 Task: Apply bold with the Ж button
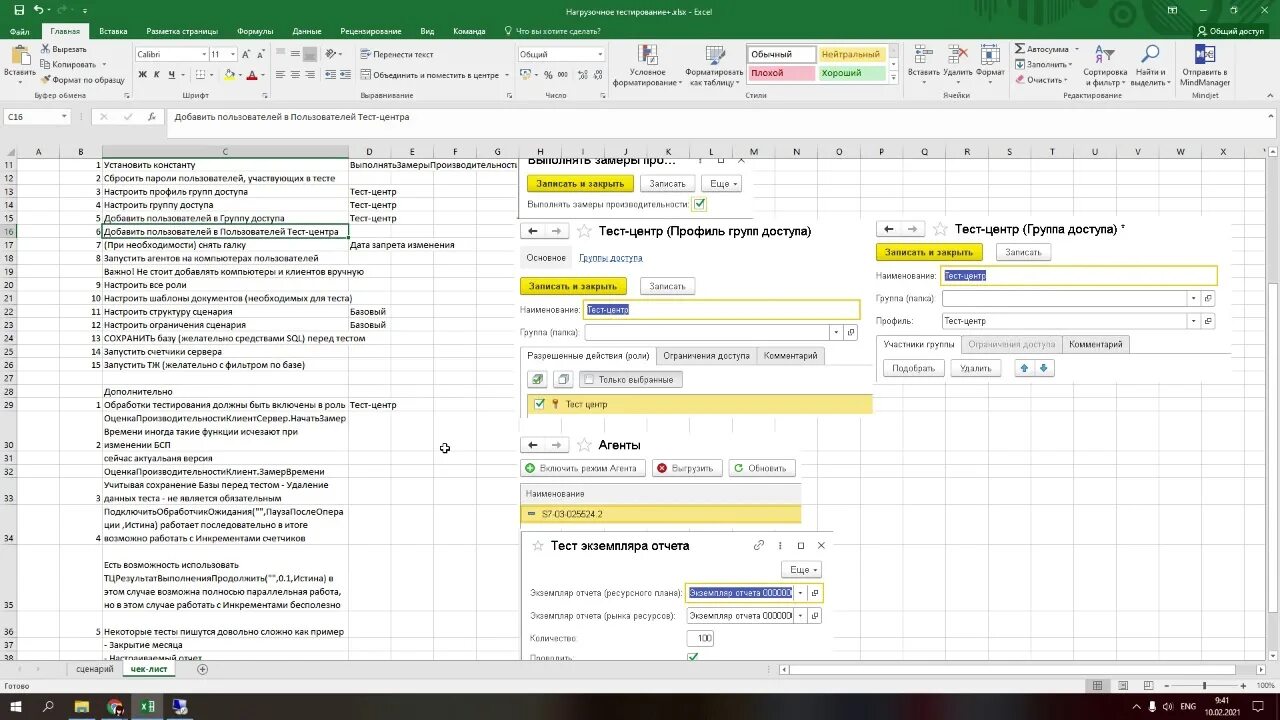click(140, 75)
